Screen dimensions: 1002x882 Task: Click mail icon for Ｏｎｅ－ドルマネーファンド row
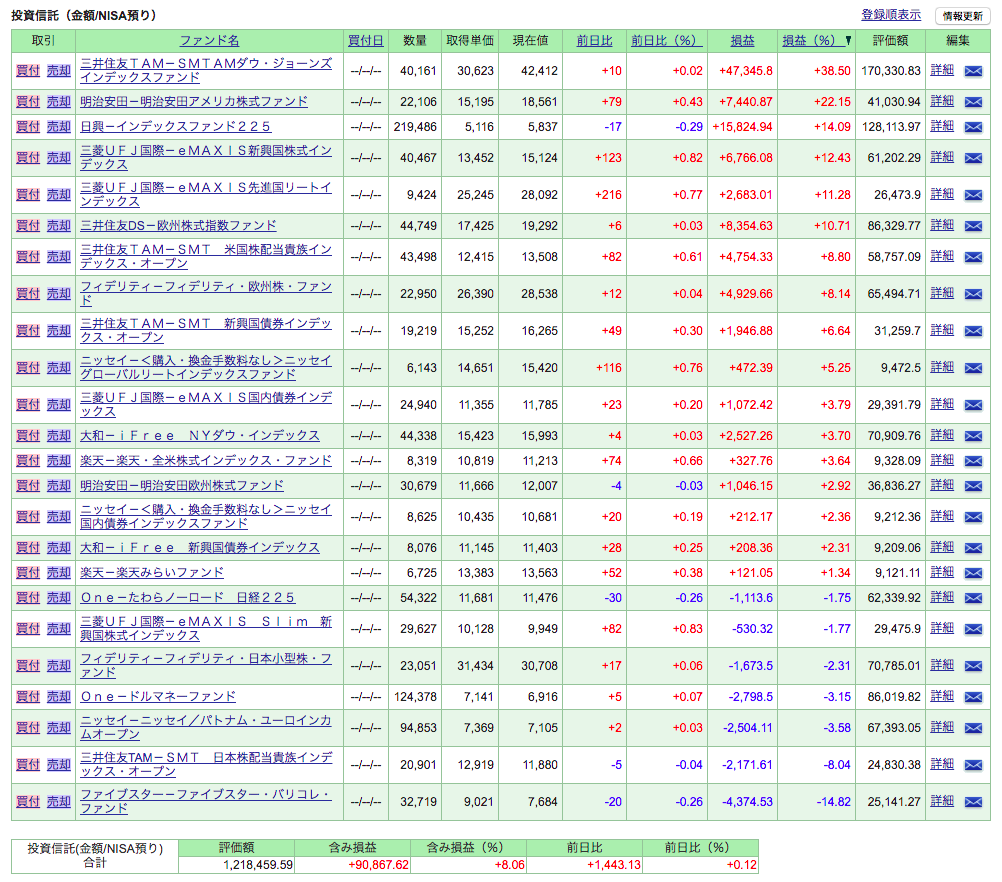click(973, 697)
